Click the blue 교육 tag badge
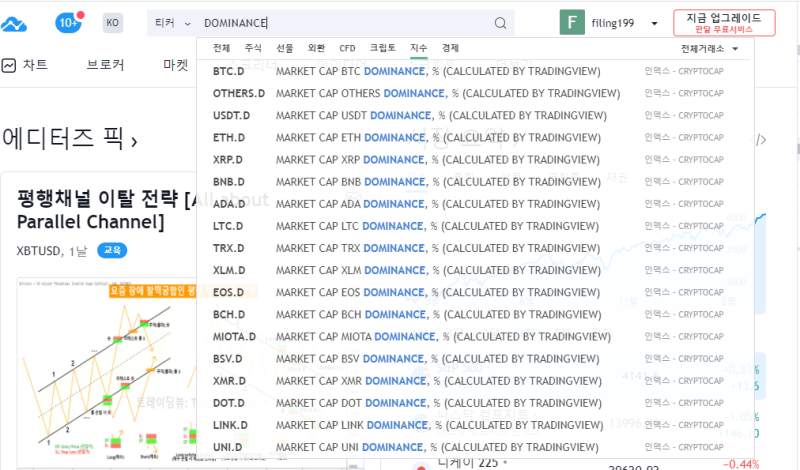 (x=112, y=251)
